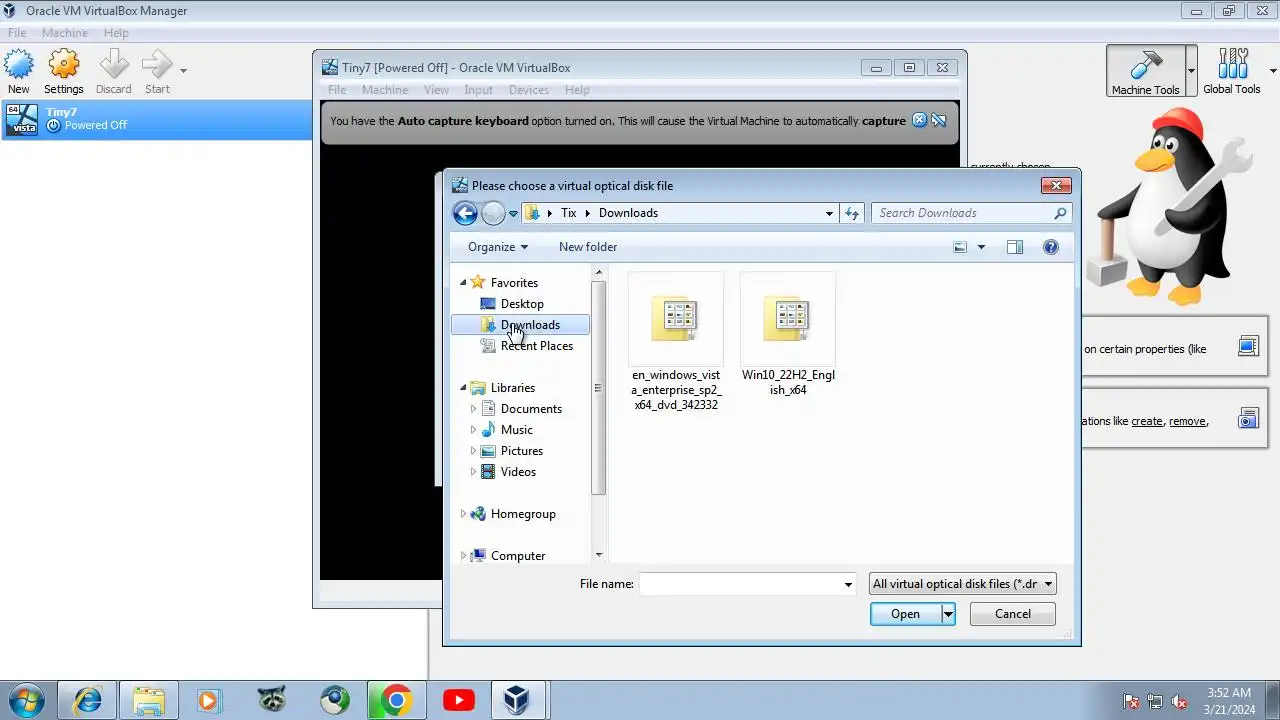Open the Start button dropdown arrow
This screenshot has height=720, width=1280.
click(183, 71)
